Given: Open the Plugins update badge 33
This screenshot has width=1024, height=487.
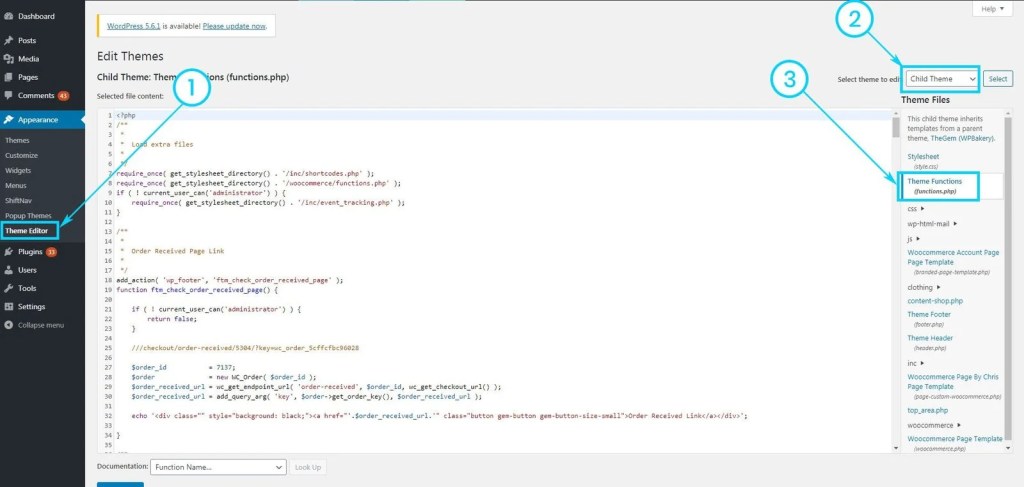Looking at the screenshot, I should tap(51, 252).
